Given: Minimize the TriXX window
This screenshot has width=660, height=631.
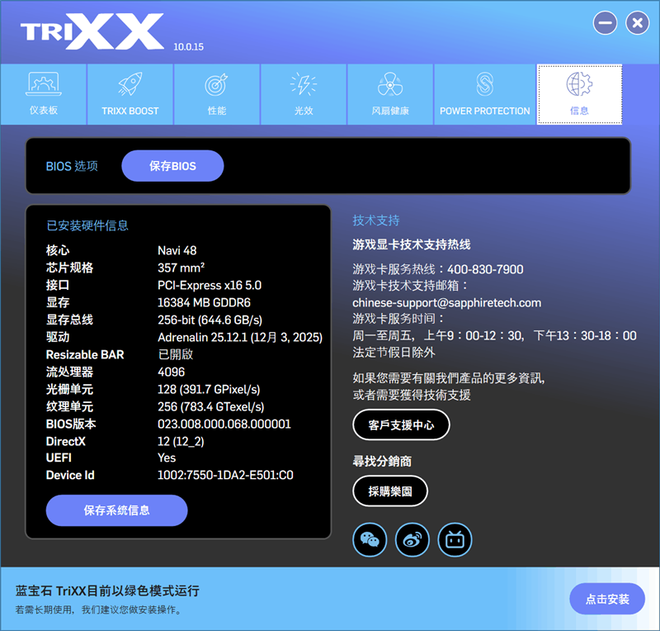Looking at the screenshot, I should coord(605,23).
